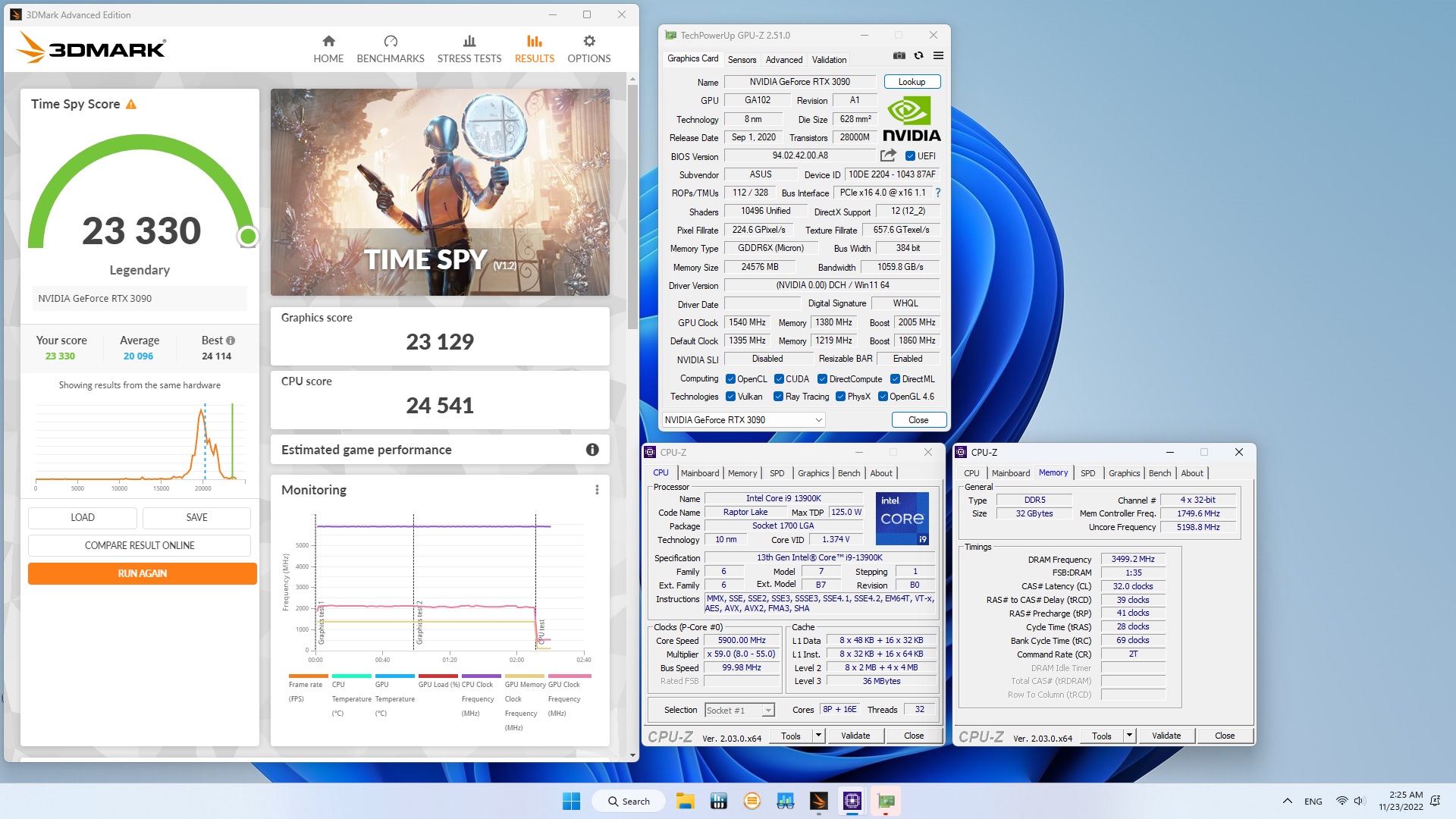Click the BIOS version share/export icon

888,155
